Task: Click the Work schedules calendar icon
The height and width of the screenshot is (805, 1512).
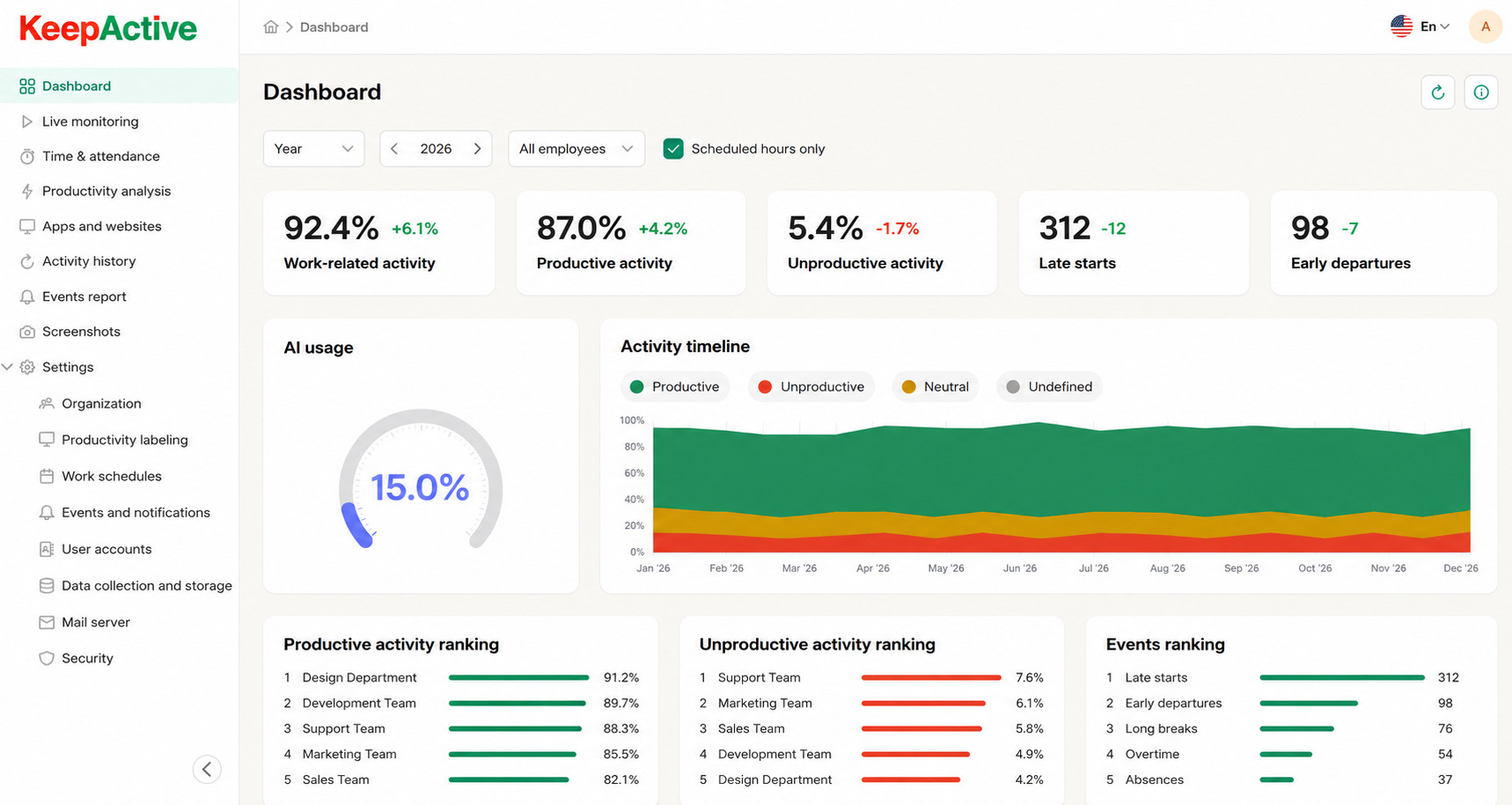Action: pyautogui.click(x=47, y=476)
